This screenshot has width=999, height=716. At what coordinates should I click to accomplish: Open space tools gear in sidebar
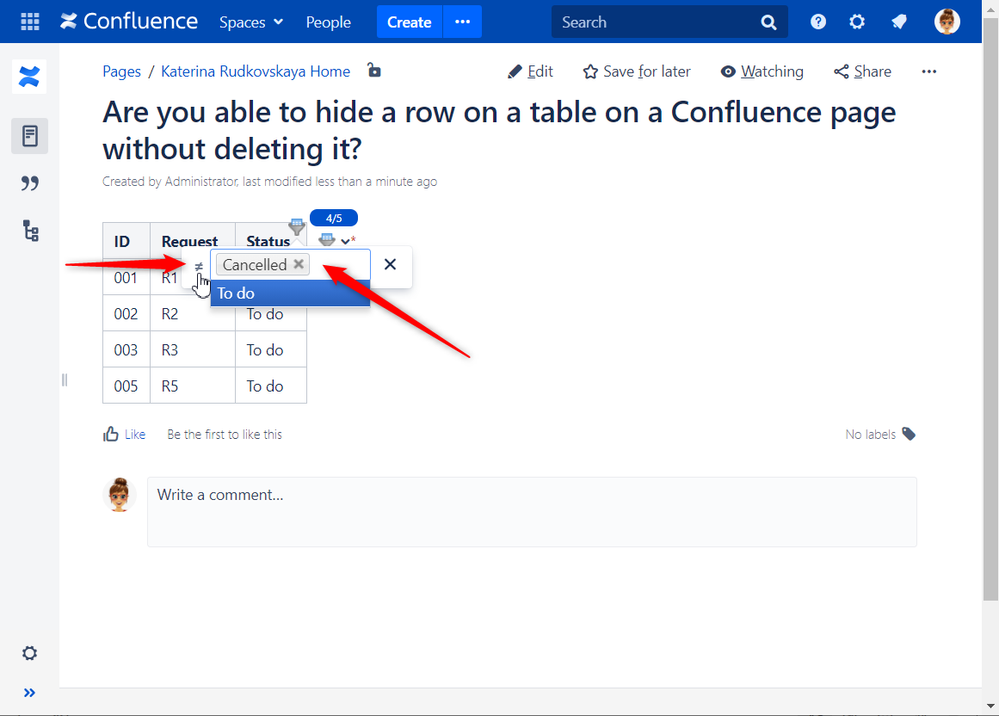[x=29, y=653]
